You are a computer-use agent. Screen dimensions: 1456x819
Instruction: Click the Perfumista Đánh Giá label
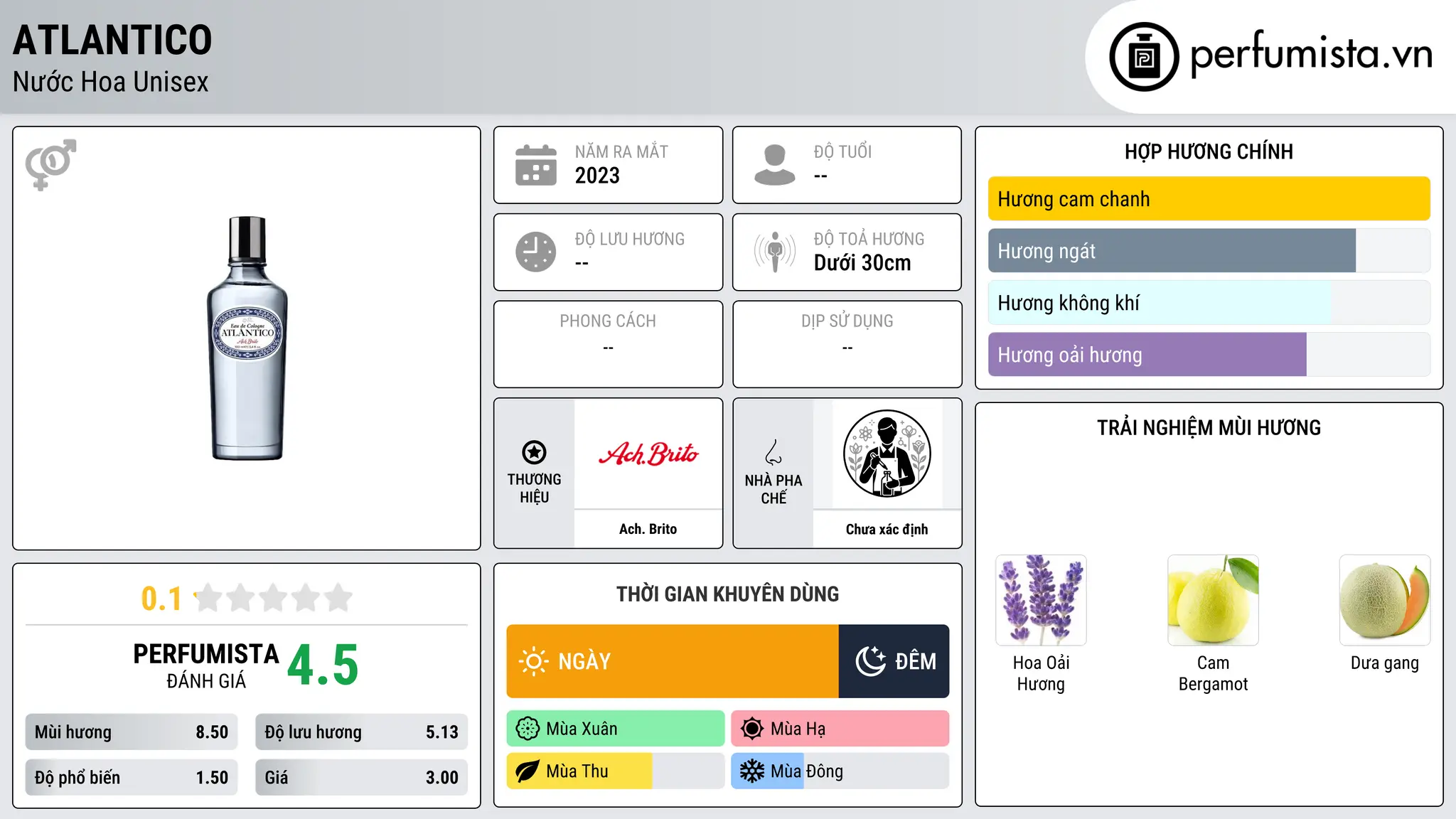[206, 665]
